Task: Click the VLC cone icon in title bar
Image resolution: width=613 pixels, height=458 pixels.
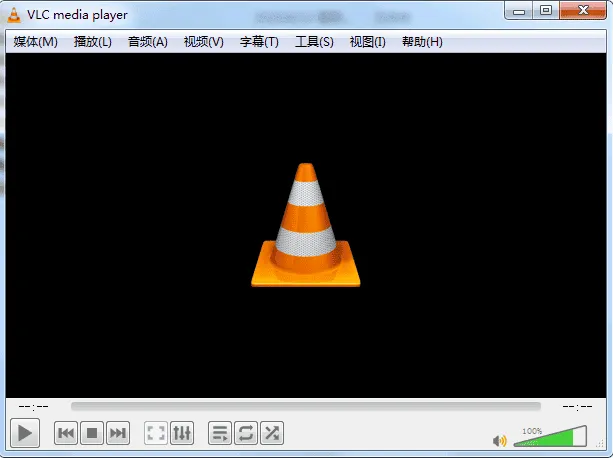Action: [x=14, y=12]
